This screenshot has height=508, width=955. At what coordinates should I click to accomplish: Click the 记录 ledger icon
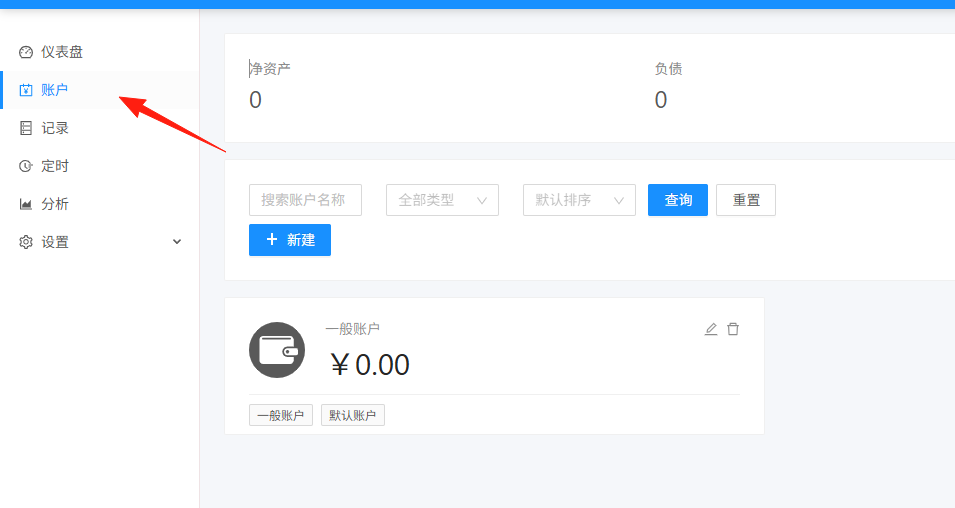pyautogui.click(x=26, y=128)
